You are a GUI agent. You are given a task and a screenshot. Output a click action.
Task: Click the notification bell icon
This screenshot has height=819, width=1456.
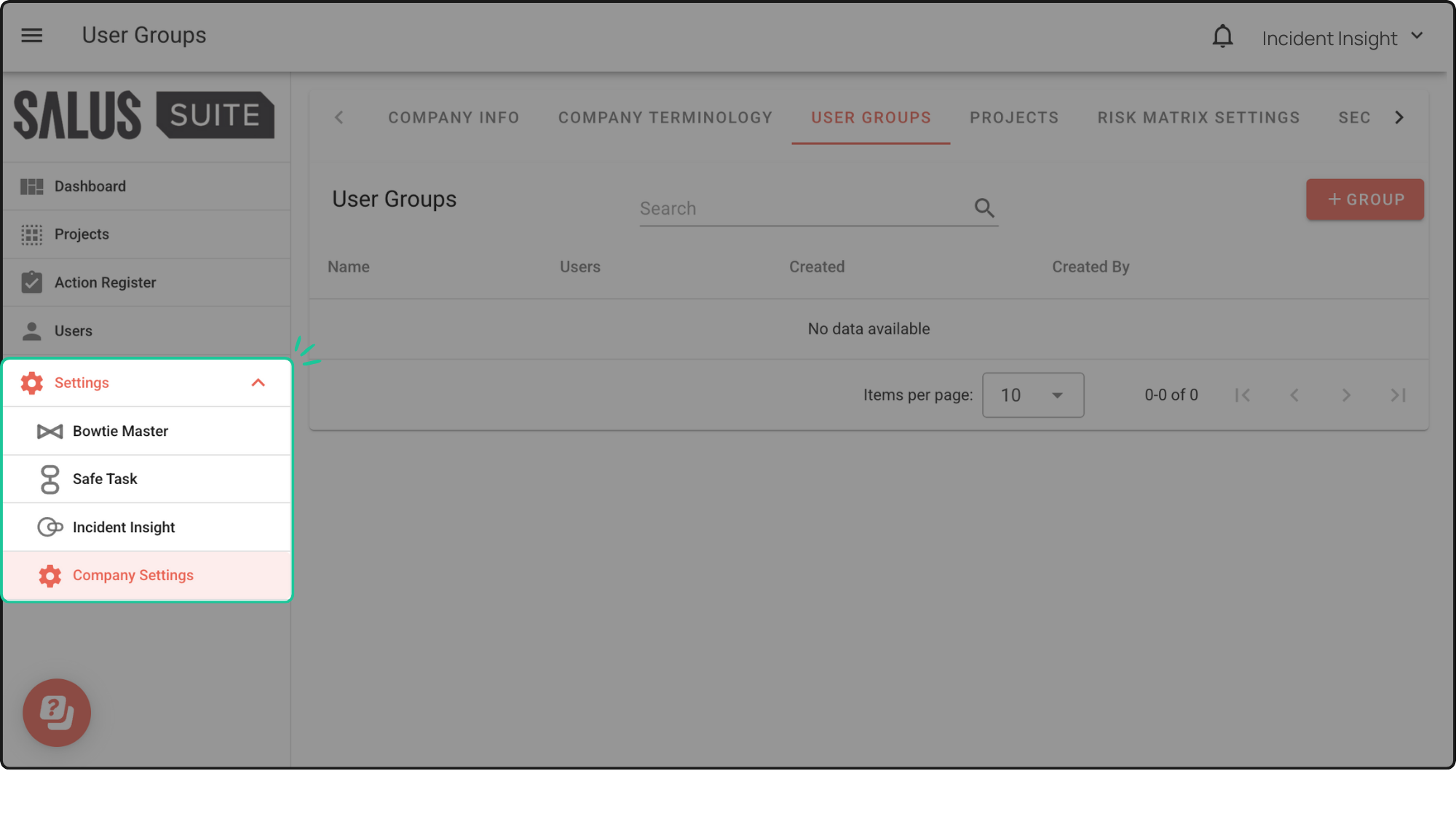coord(1222,36)
